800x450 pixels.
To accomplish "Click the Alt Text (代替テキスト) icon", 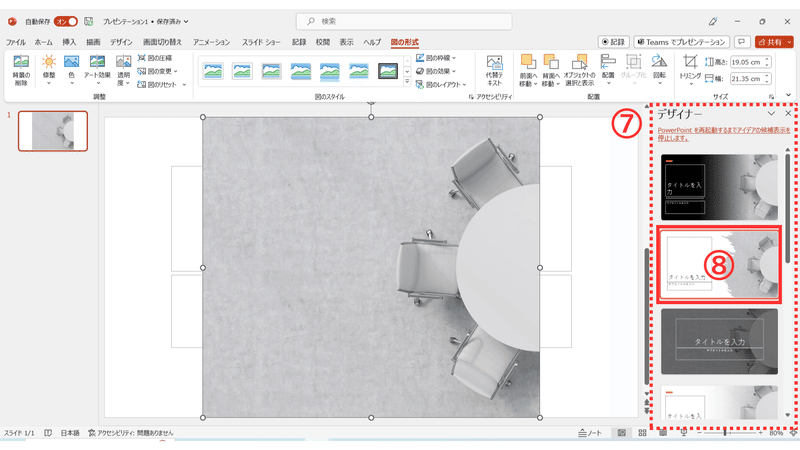I will (x=494, y=70).
